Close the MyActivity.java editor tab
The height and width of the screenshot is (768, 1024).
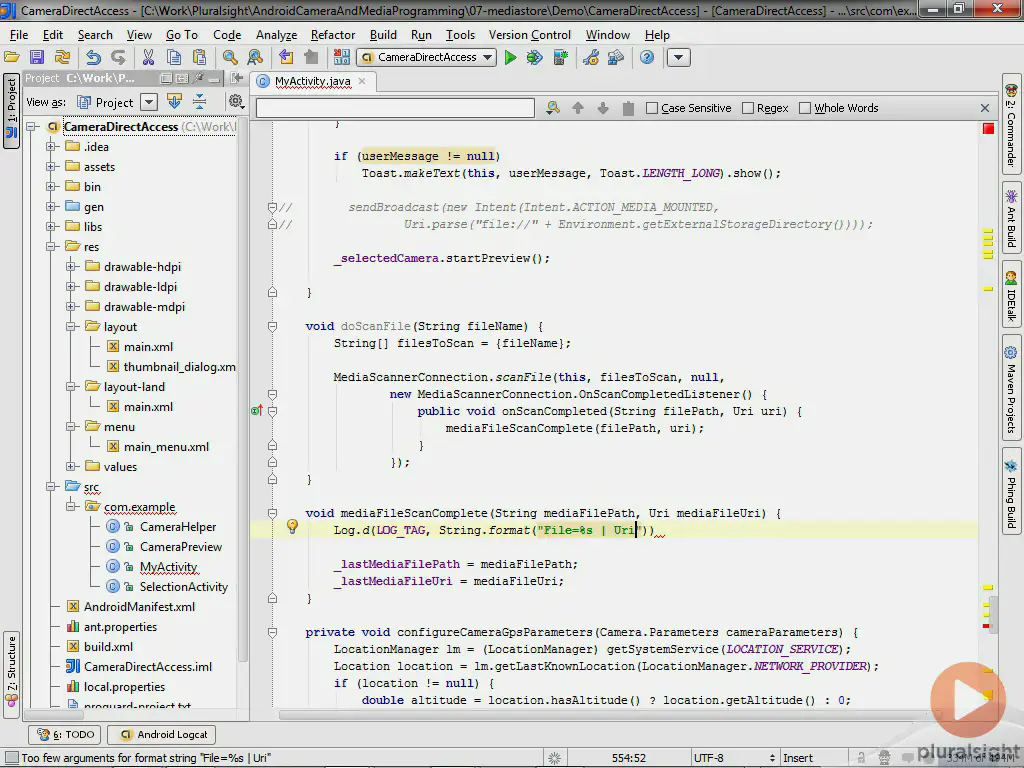pos(361,81)
